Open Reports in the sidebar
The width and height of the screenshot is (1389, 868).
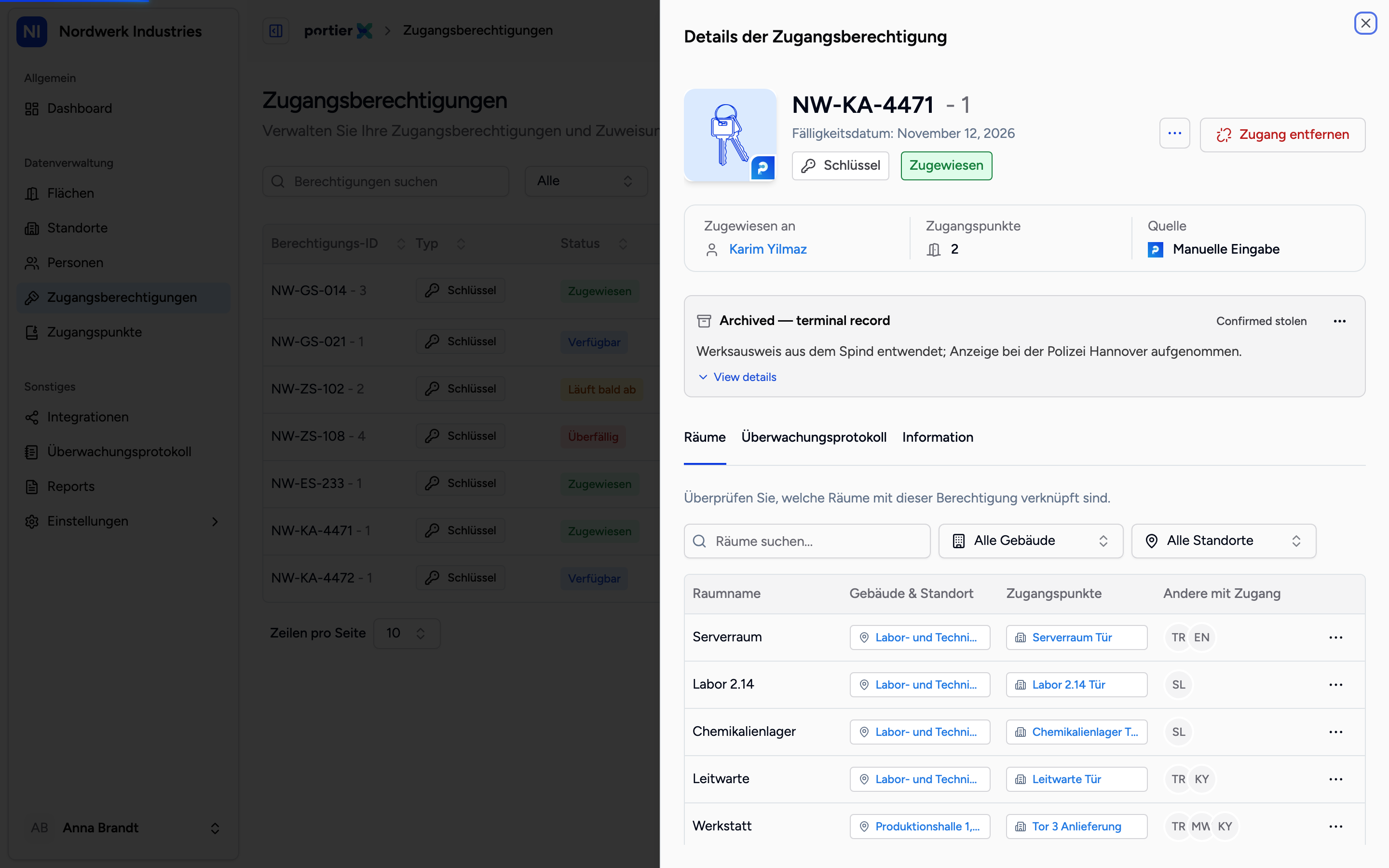[123, 486]
